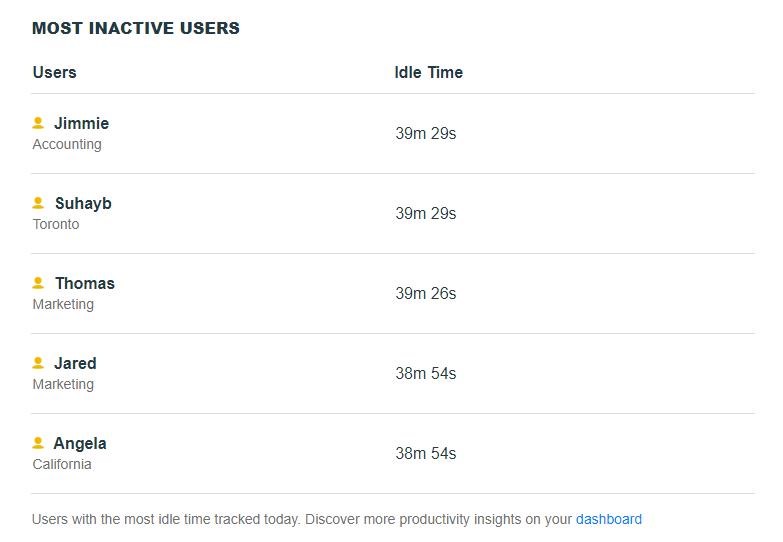Click the Idle Time column header

(x=428, y=72)
